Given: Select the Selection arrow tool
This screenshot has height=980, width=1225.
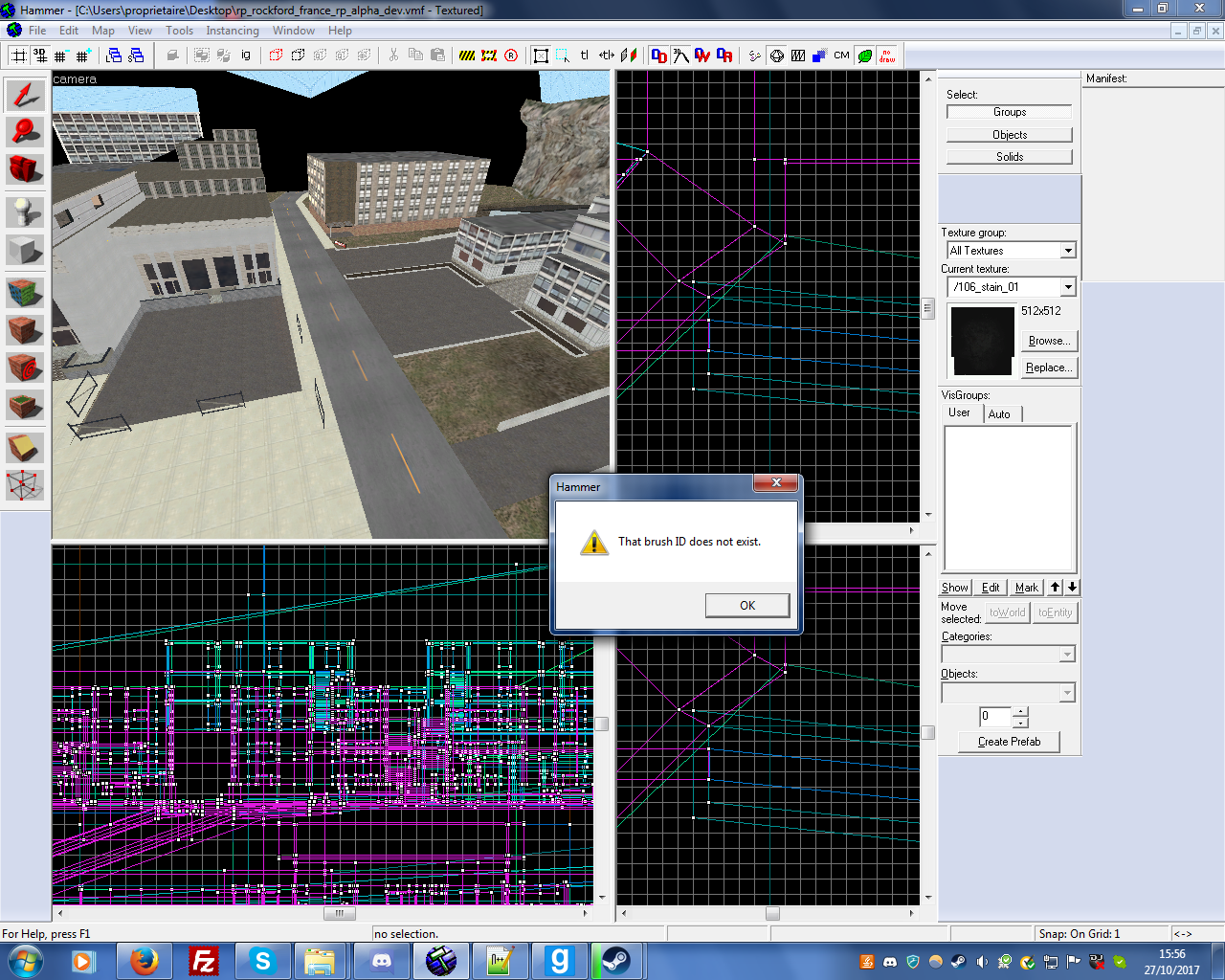Looking at the screenshot, I should click(25, 94).
